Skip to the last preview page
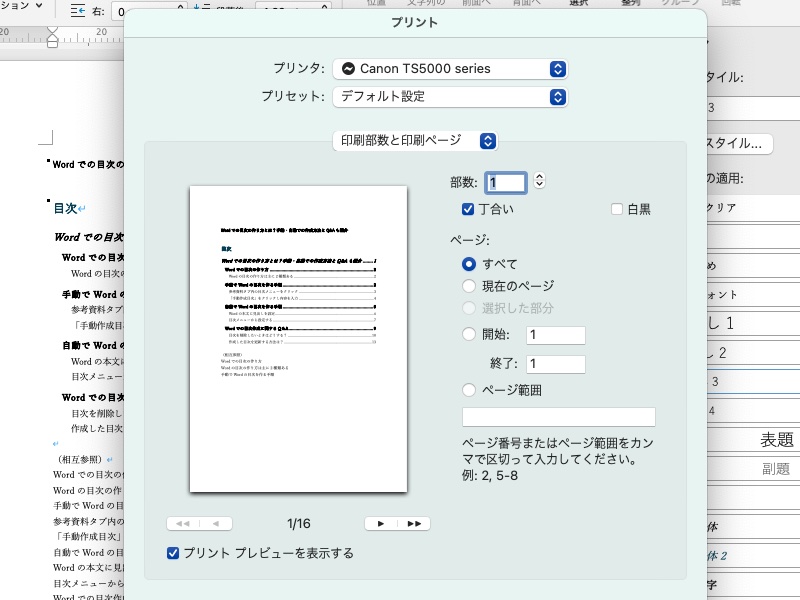The height and width of the screenshot is (600, 800). click(x=414, y=522)
